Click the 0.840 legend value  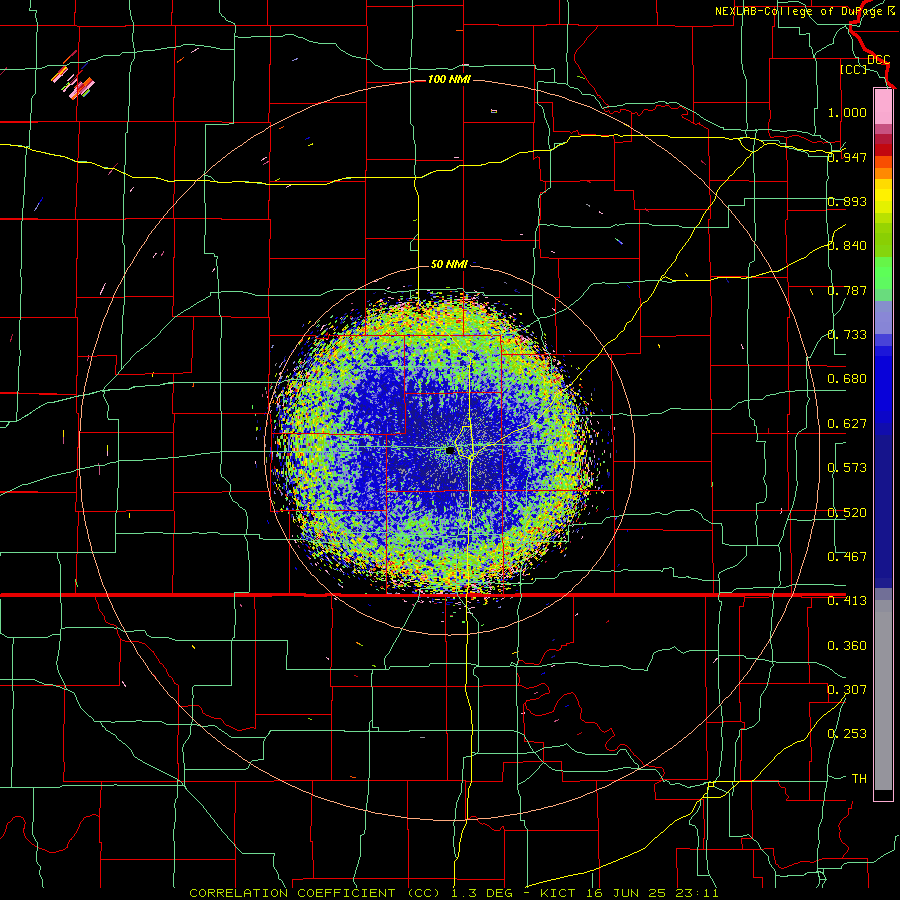[x=847, y=246]
